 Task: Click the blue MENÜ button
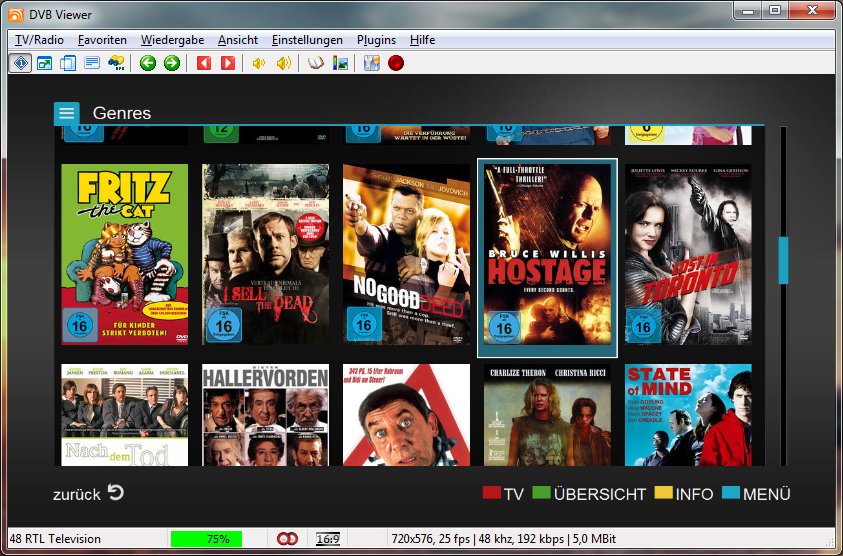click(x=756, y=494)
